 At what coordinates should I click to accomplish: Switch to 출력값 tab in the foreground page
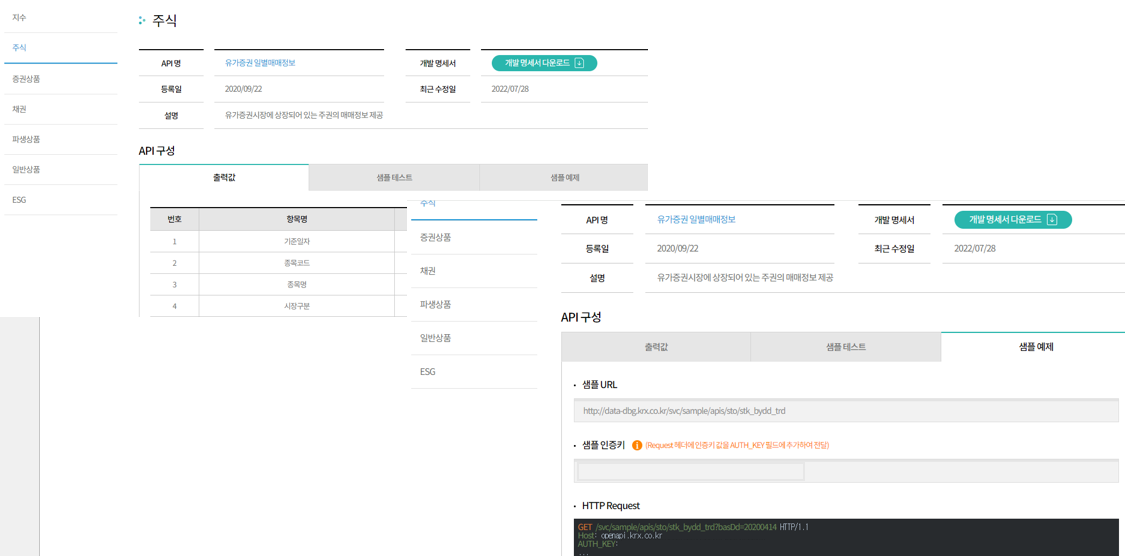[656, 347]
